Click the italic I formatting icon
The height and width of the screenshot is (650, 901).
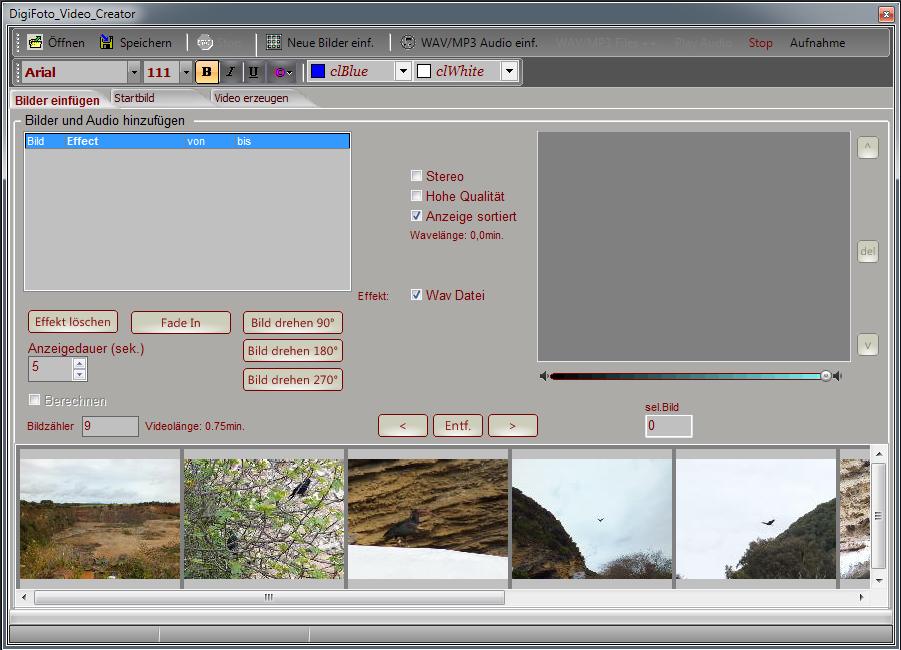click(x=230, y=72)
